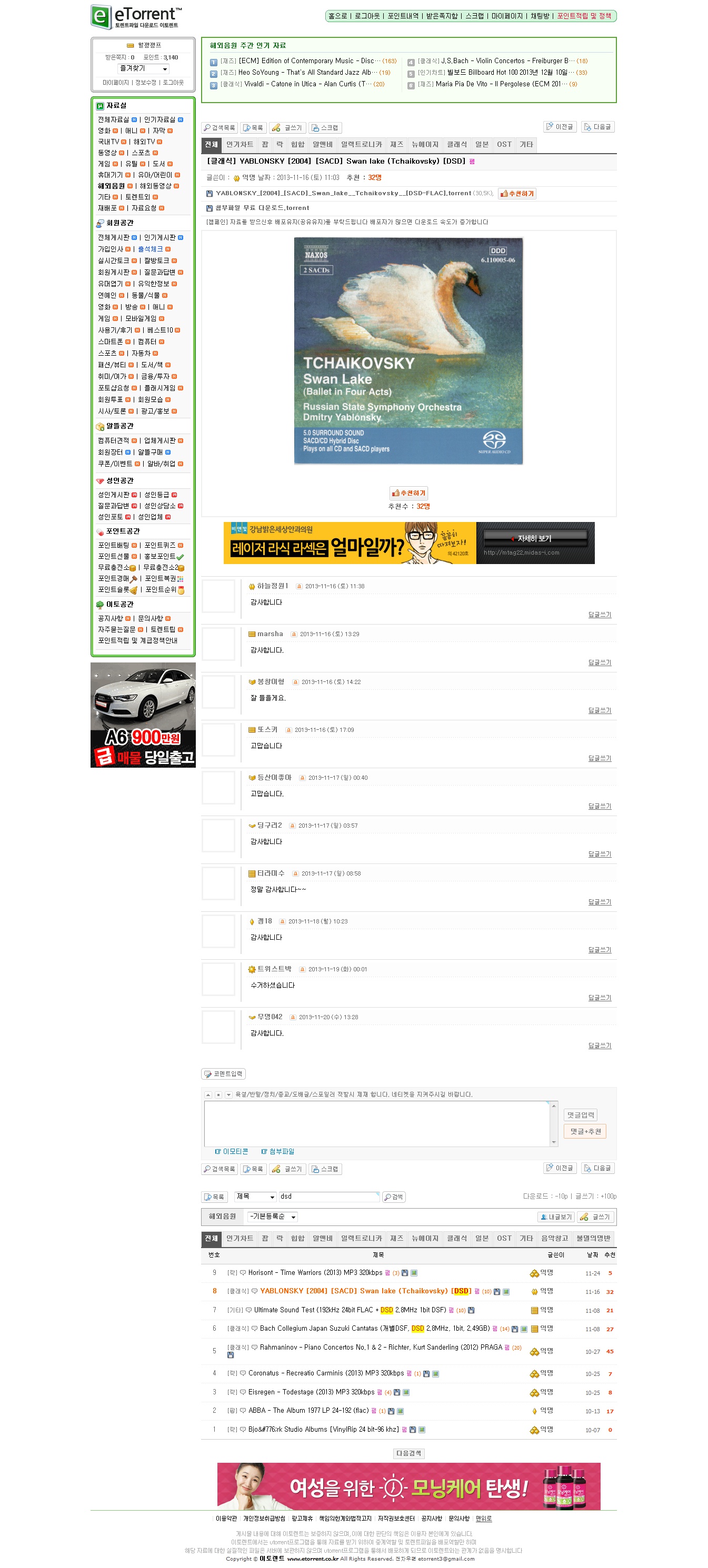Switch to the 클래식 tab at top
Image resolution: width=708 pixels, height=1568 pixels.
pyautogui.click(x=456, y=145)
